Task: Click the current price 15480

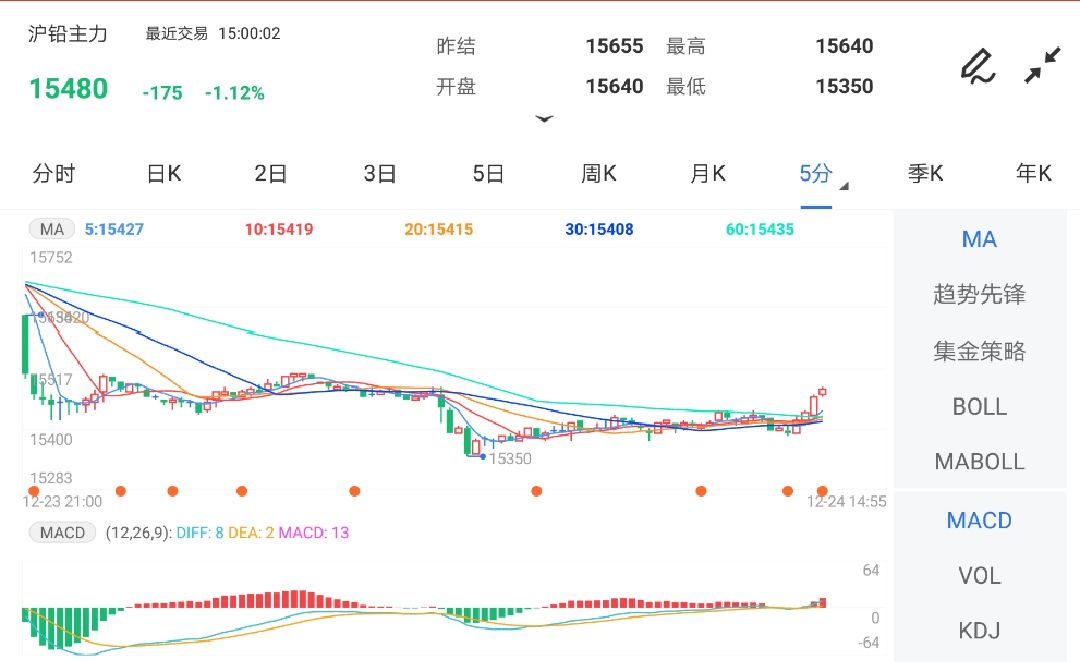Action: pos(68,89)
